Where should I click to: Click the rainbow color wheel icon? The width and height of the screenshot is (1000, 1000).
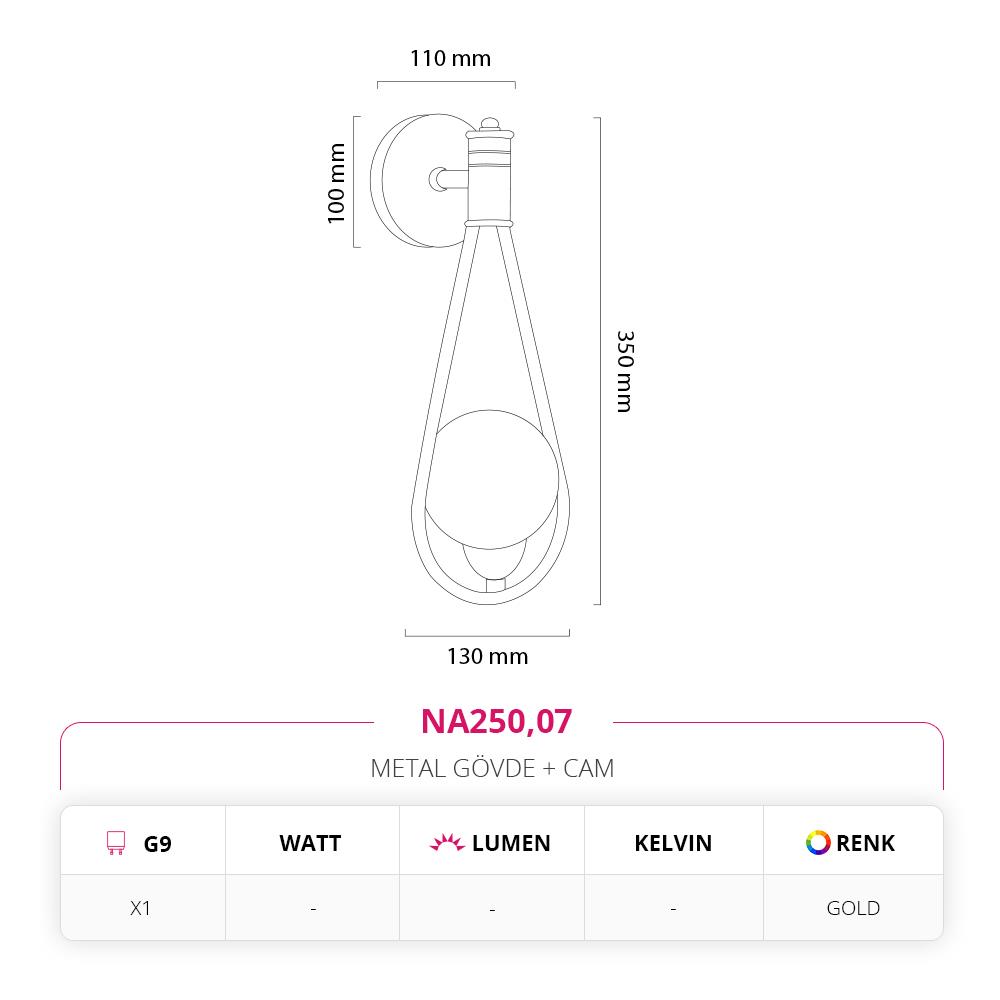coord(818,842)
